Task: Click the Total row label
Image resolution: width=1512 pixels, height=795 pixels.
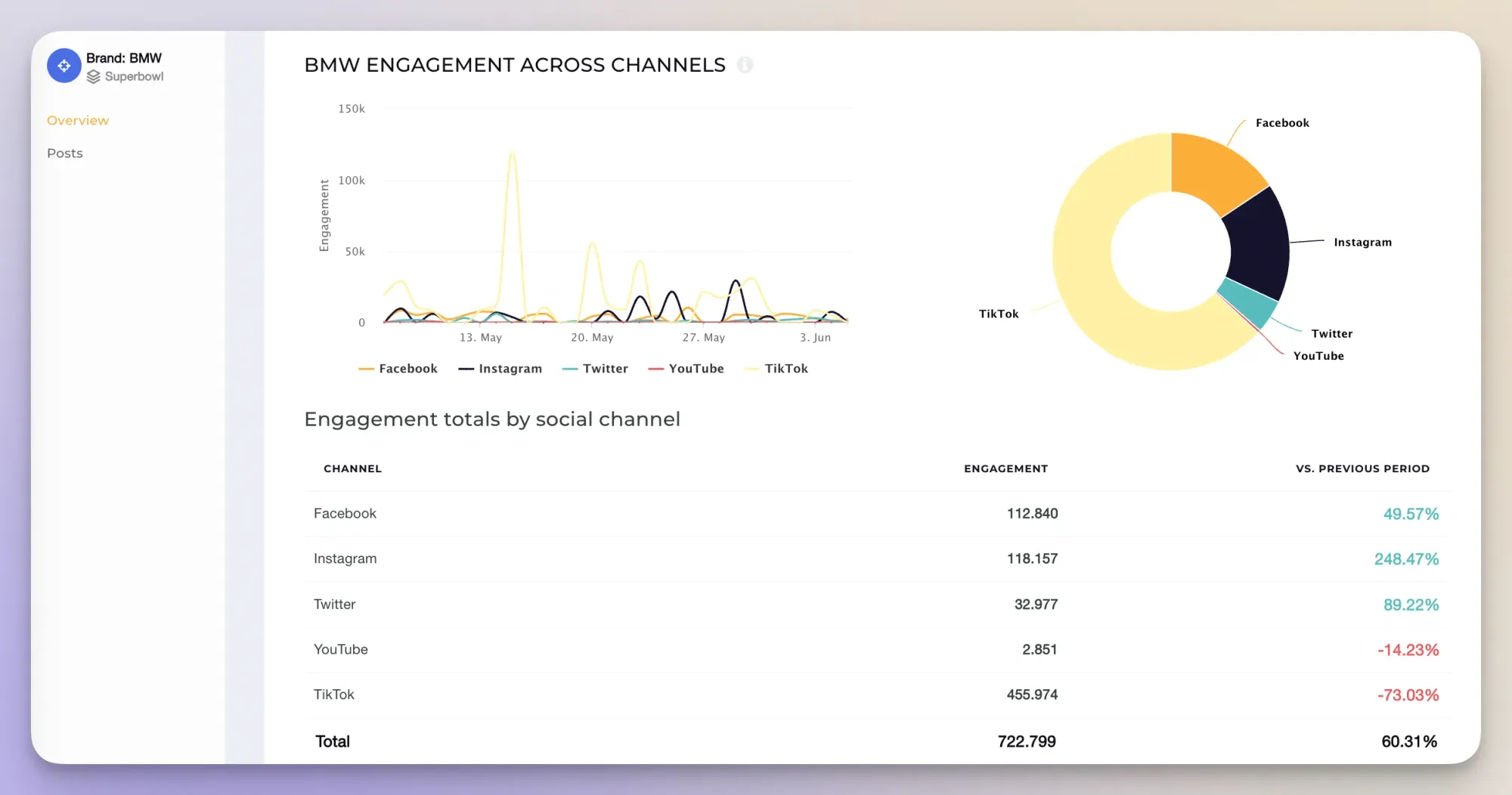Action: click(x=333, y=741)
